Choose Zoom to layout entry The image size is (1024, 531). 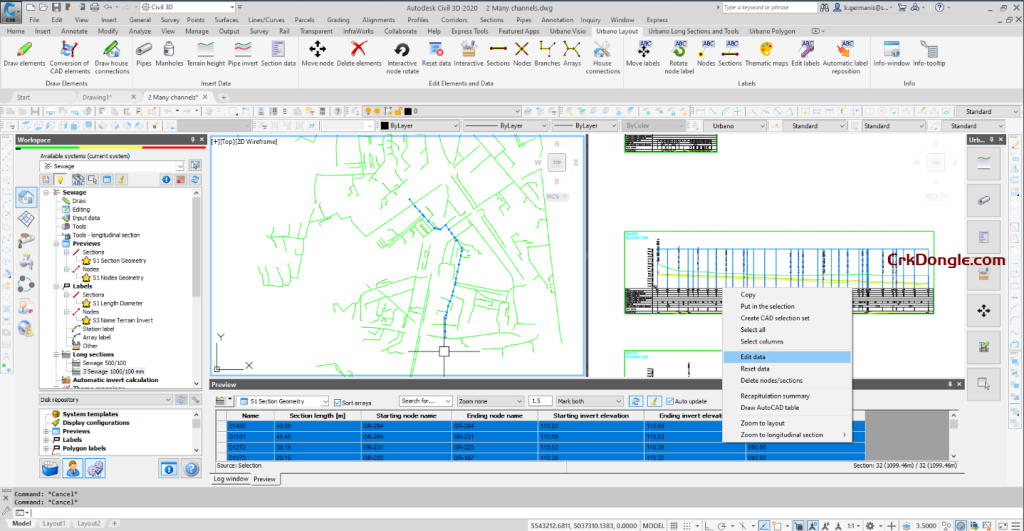(x=787, y=423)
